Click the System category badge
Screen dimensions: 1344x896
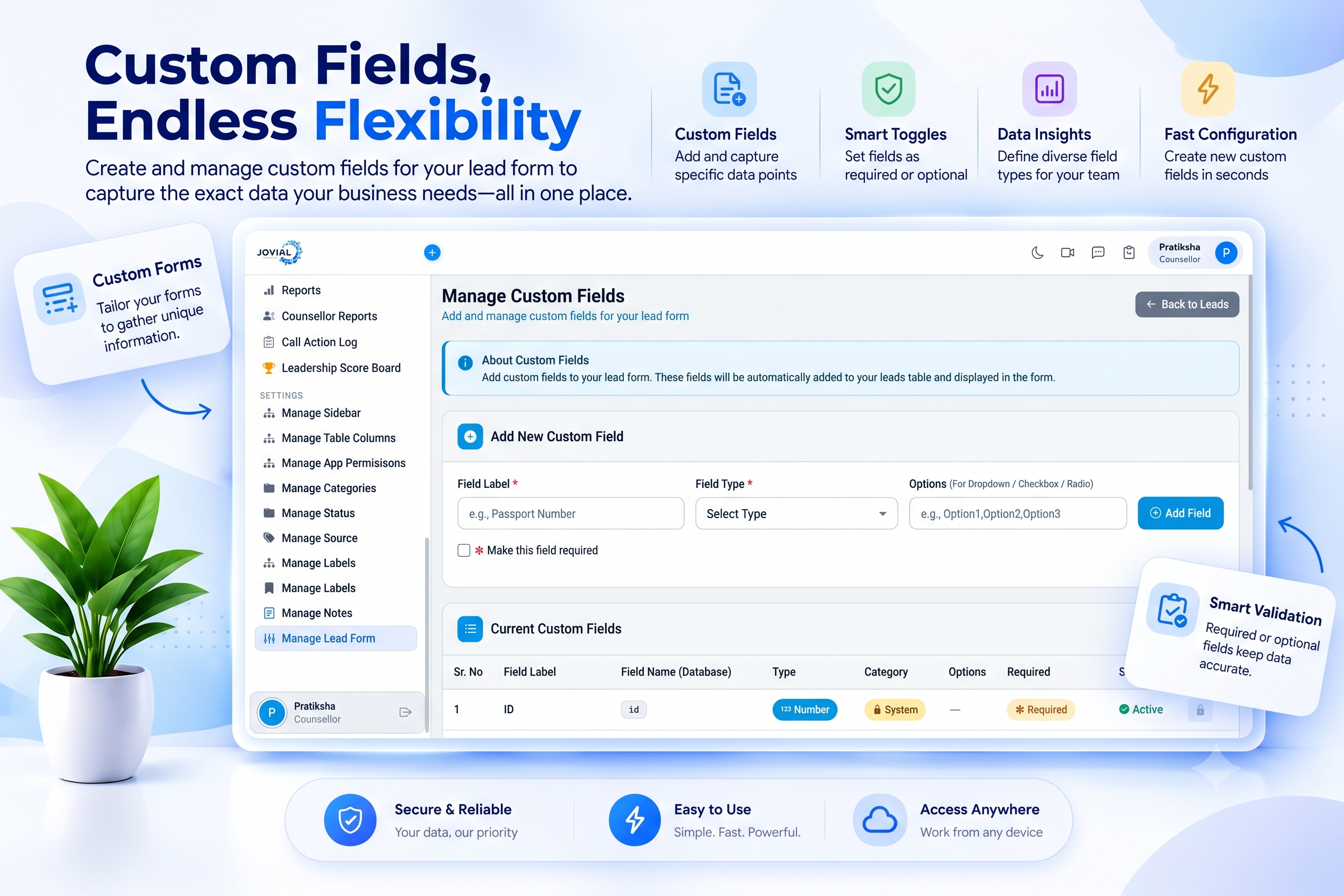pos(895,709)
